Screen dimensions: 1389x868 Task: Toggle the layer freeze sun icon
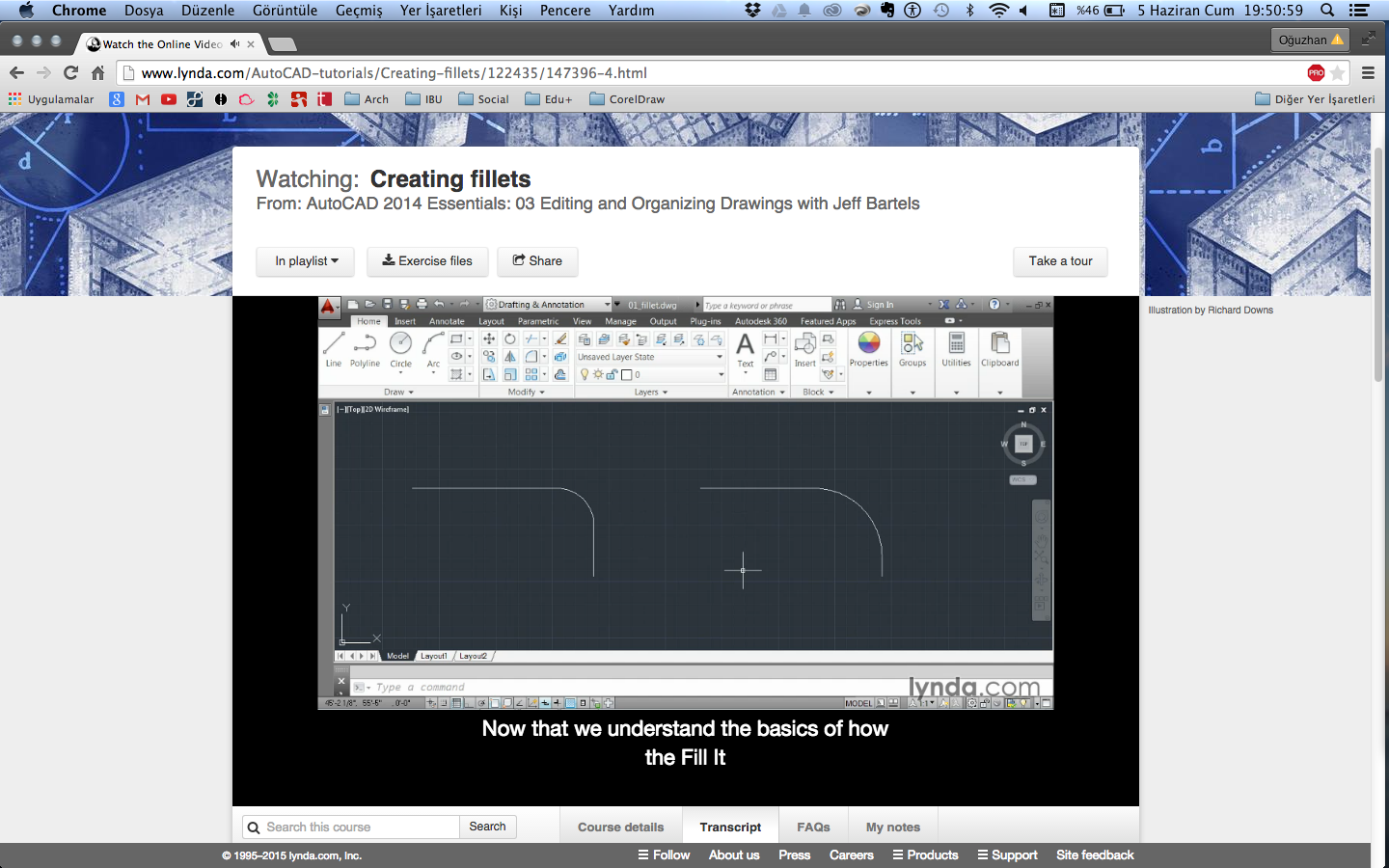click(598, 374)
